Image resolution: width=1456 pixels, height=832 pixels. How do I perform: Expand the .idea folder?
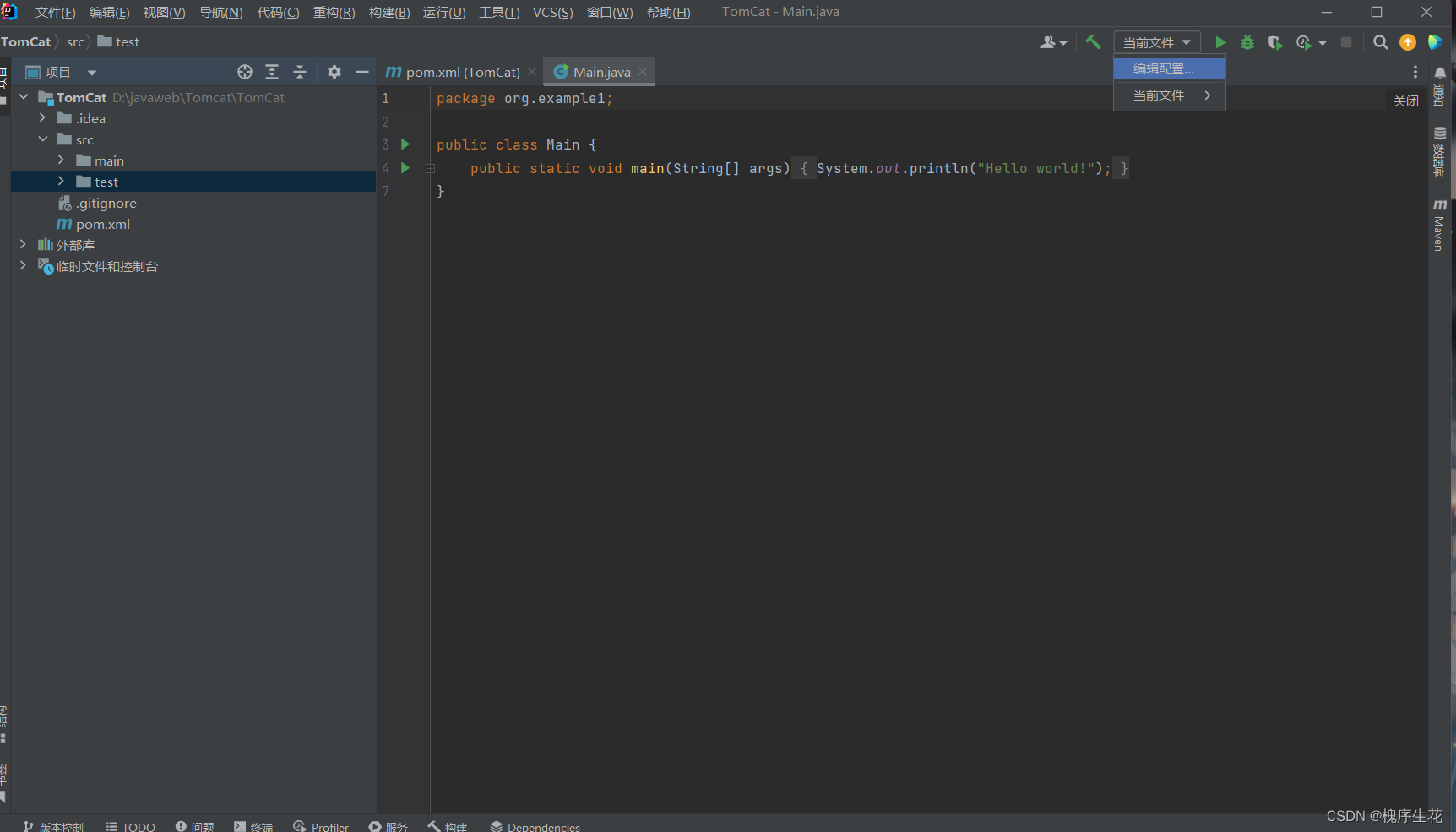[x=42, y=118]
